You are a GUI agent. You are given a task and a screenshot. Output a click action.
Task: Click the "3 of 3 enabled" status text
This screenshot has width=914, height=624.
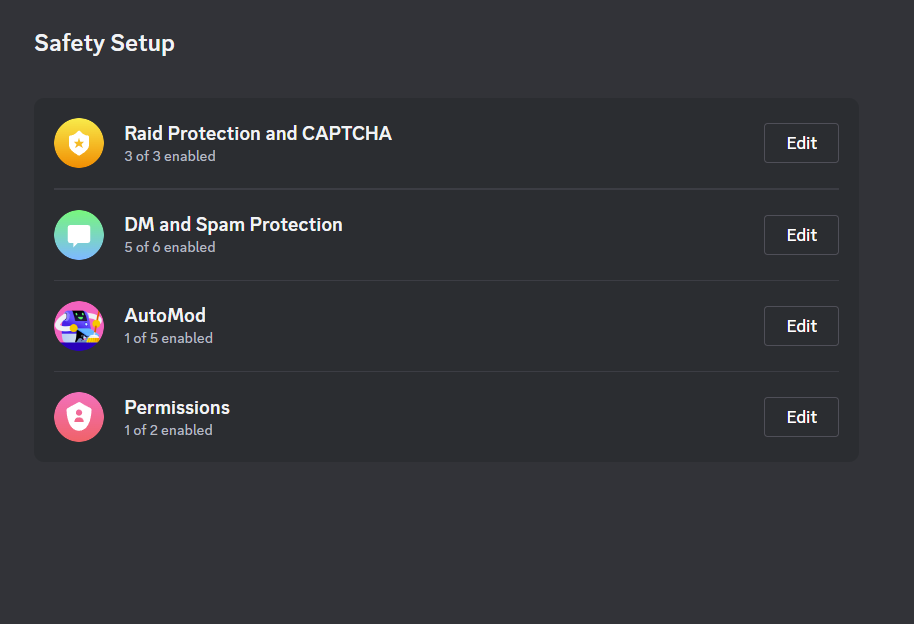point(169,156)
